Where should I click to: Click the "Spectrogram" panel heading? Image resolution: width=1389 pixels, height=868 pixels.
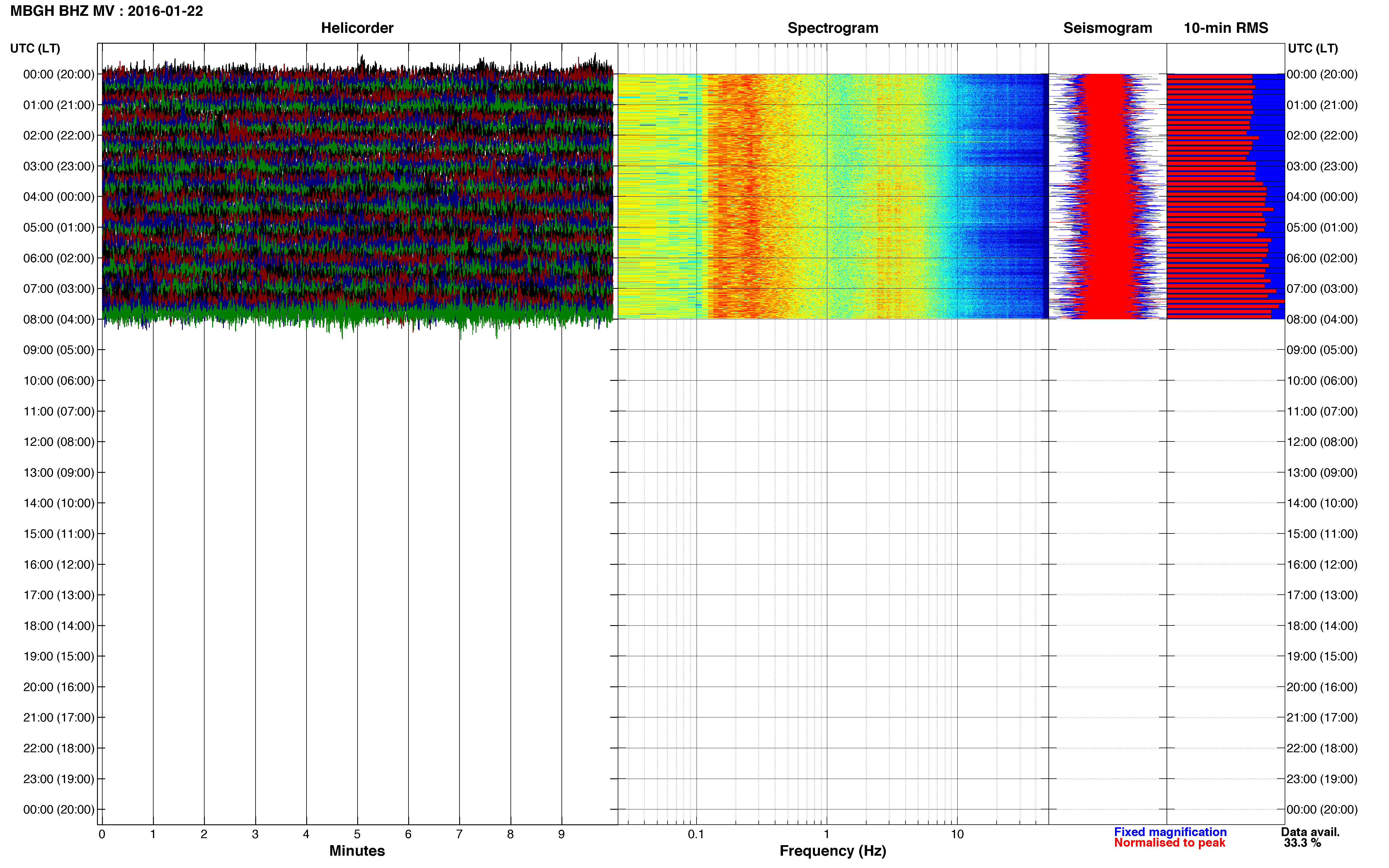coord(833,28)
